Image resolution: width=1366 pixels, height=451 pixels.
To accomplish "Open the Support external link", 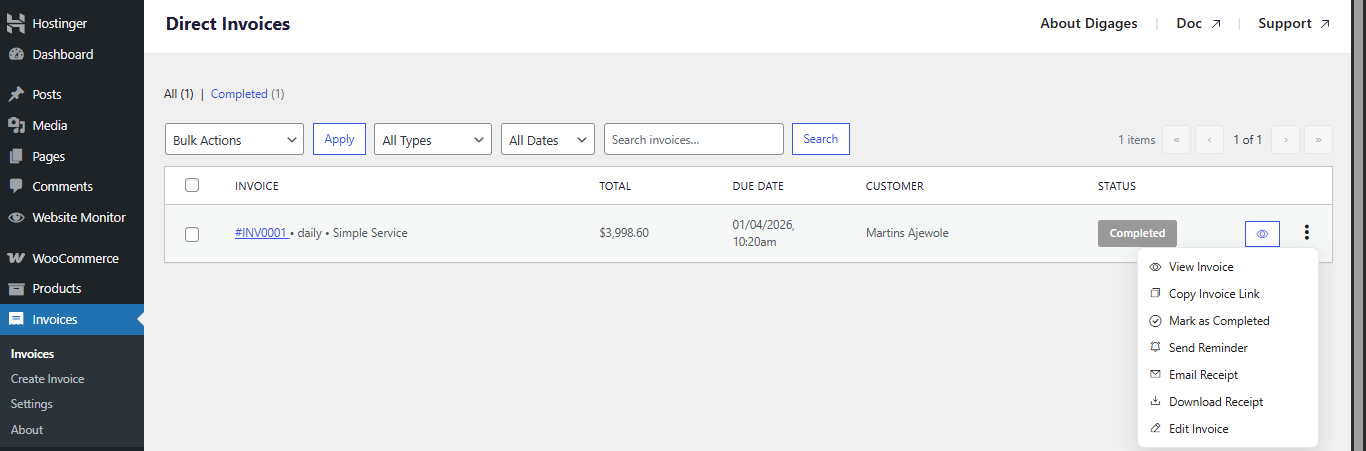I will coord(1294,23).
